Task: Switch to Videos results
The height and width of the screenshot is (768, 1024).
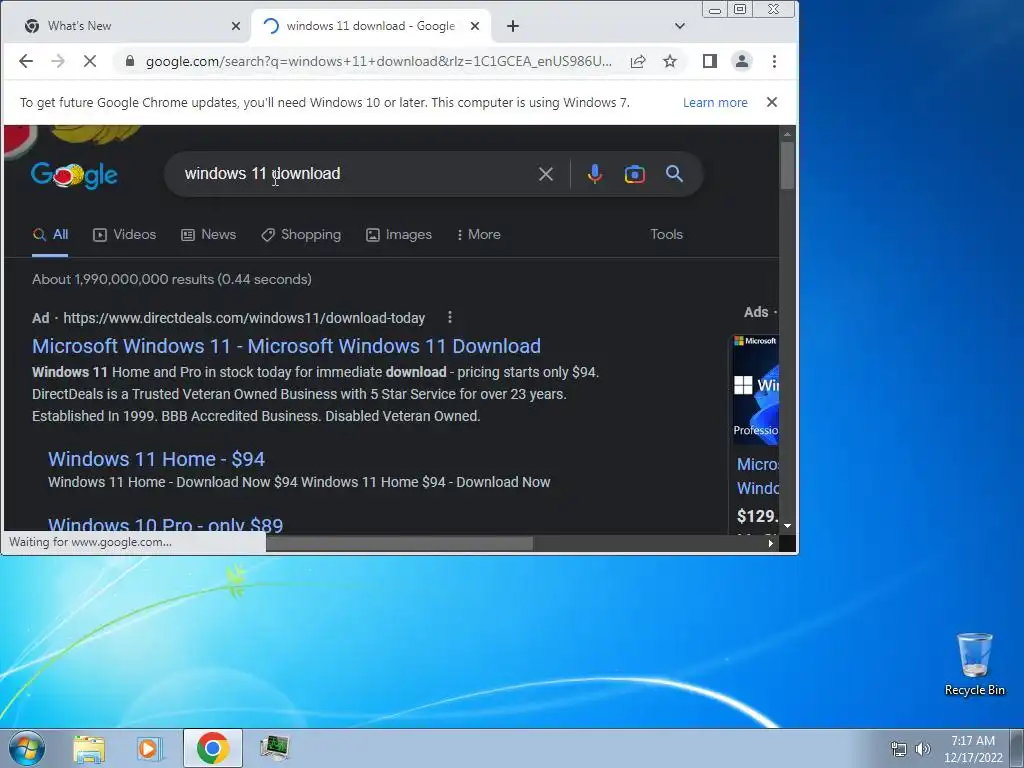Action: [x=125, y=234]
